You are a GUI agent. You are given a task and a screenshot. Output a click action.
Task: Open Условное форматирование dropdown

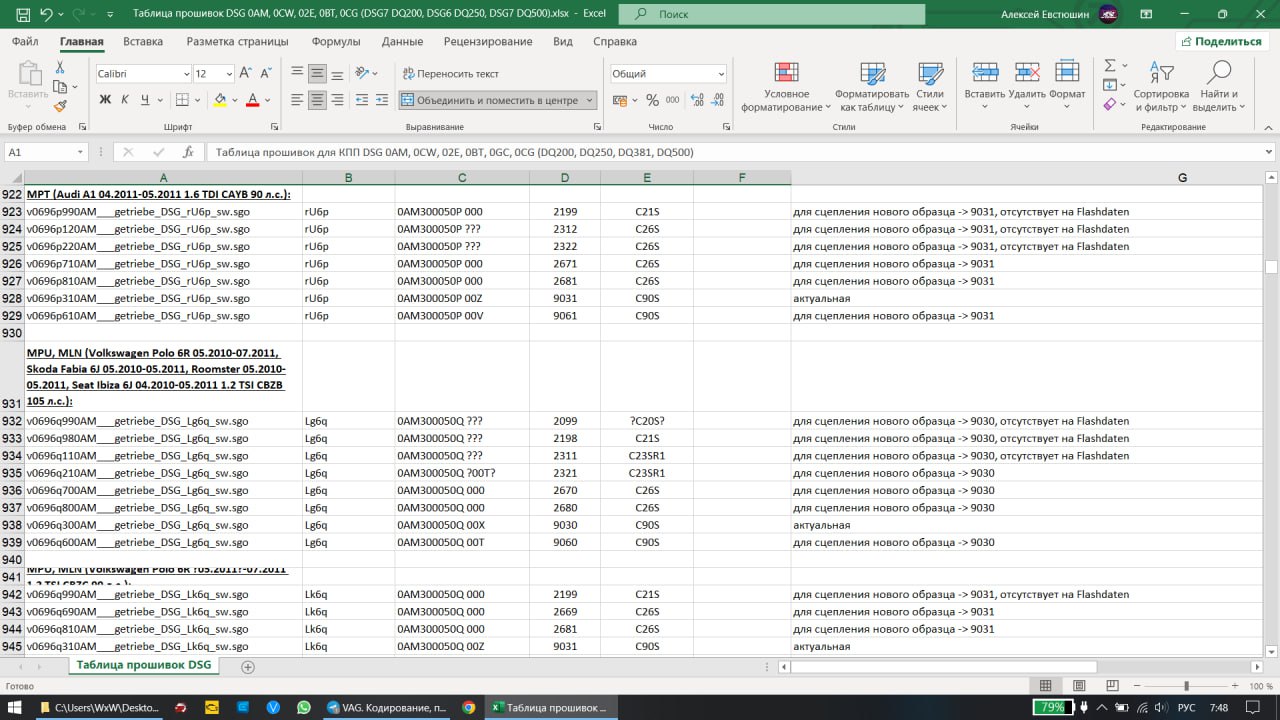pos(786,87)
